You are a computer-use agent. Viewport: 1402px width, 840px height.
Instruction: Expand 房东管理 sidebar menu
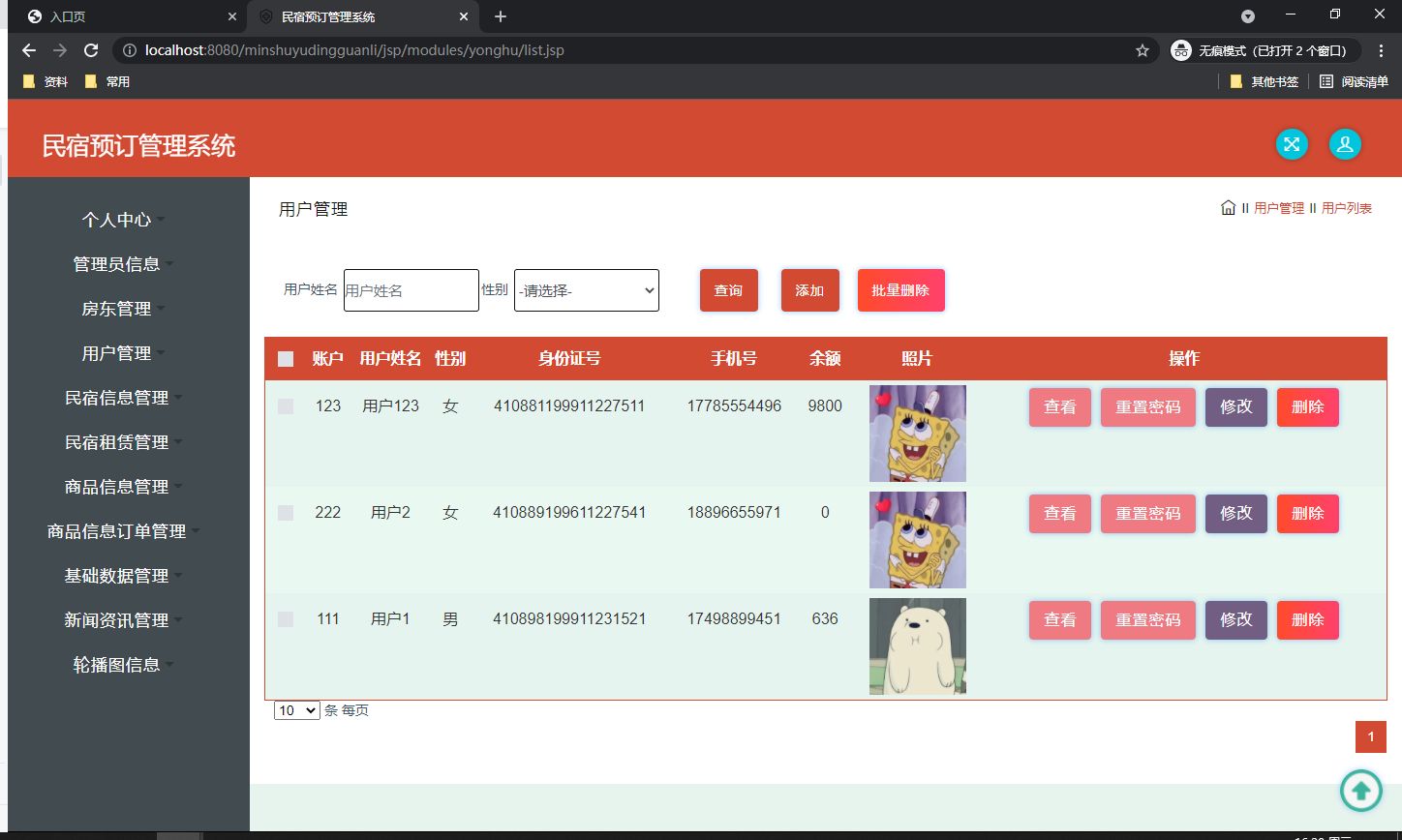[123, 309]
